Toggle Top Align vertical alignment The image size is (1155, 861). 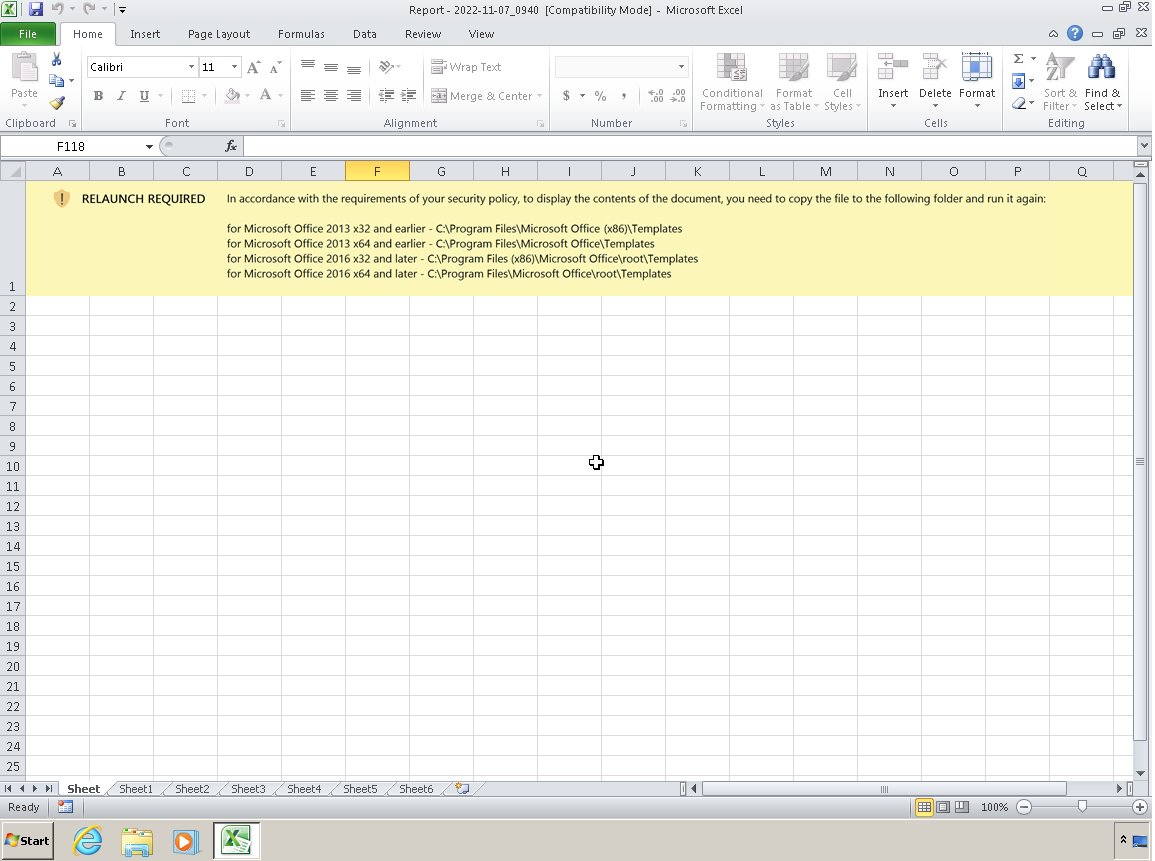point(308,67)
